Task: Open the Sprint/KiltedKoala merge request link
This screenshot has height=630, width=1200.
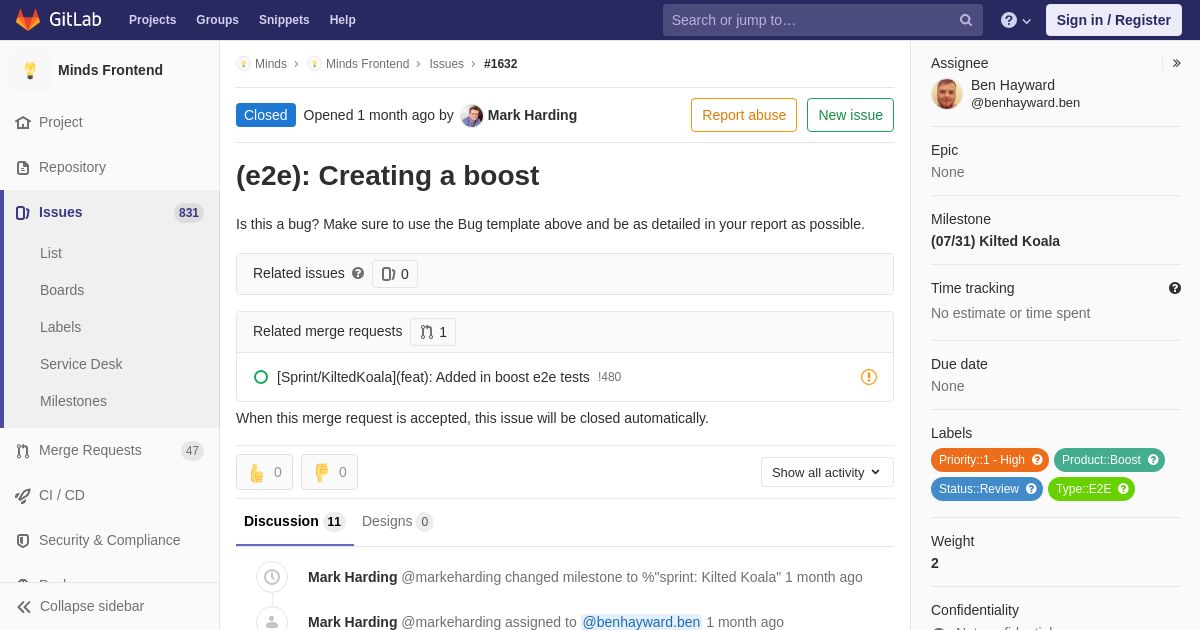Action: [433, 377]
